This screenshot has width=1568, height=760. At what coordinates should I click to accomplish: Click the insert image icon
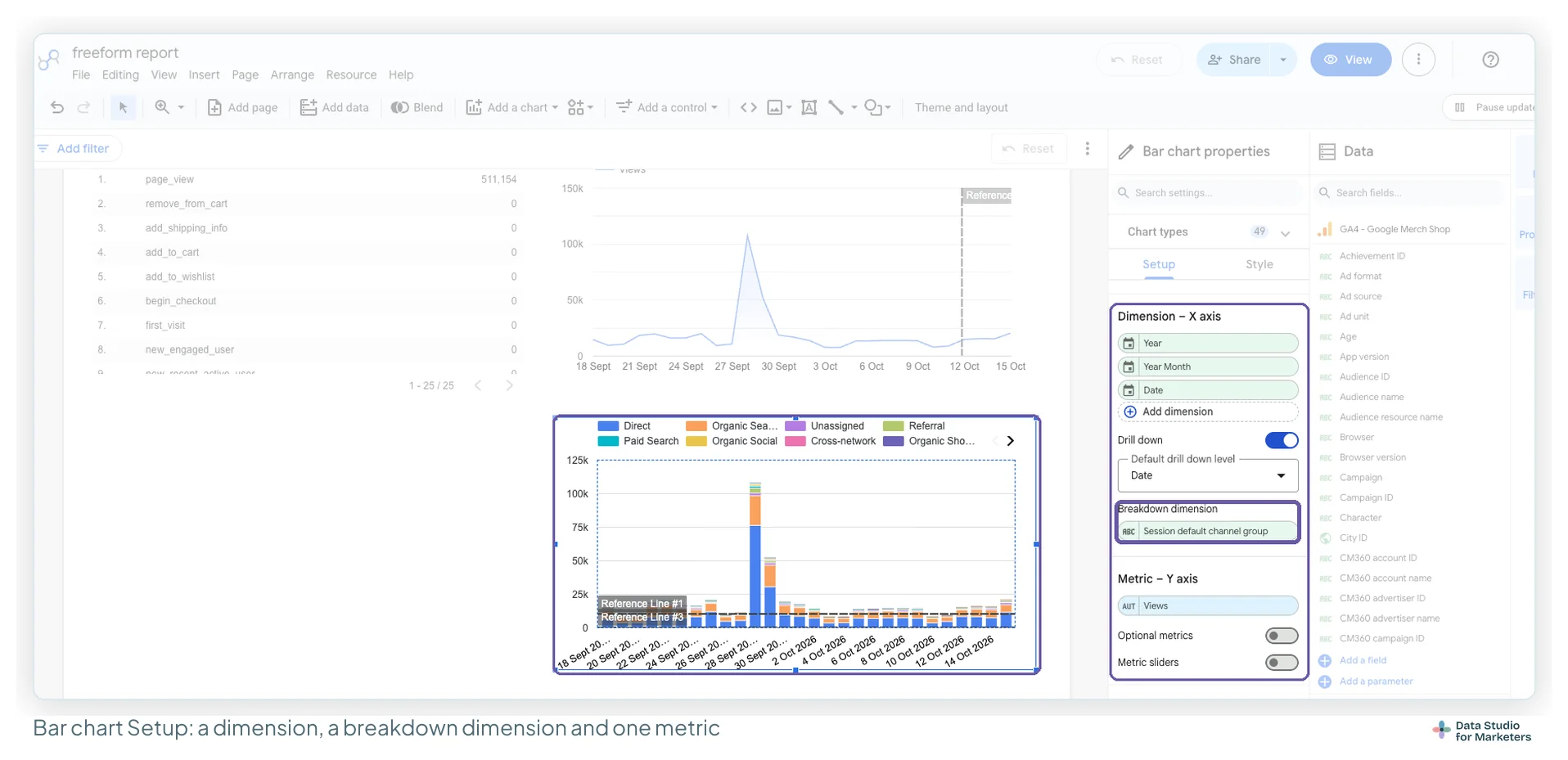774,107
